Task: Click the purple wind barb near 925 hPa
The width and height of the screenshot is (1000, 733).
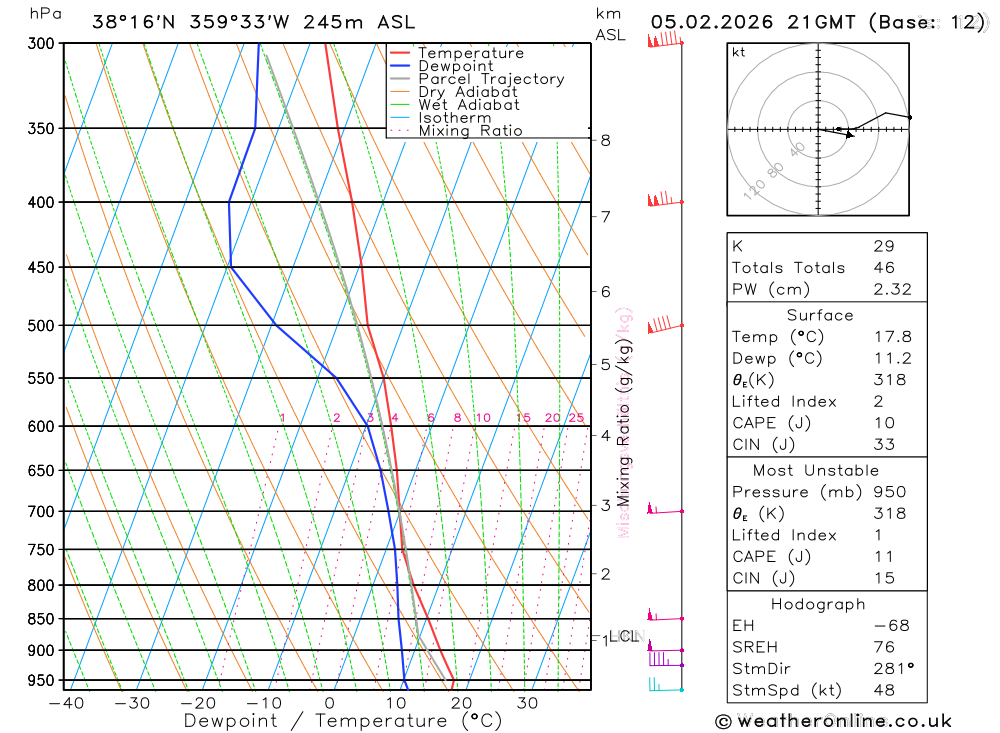Action: click(665, 660)
